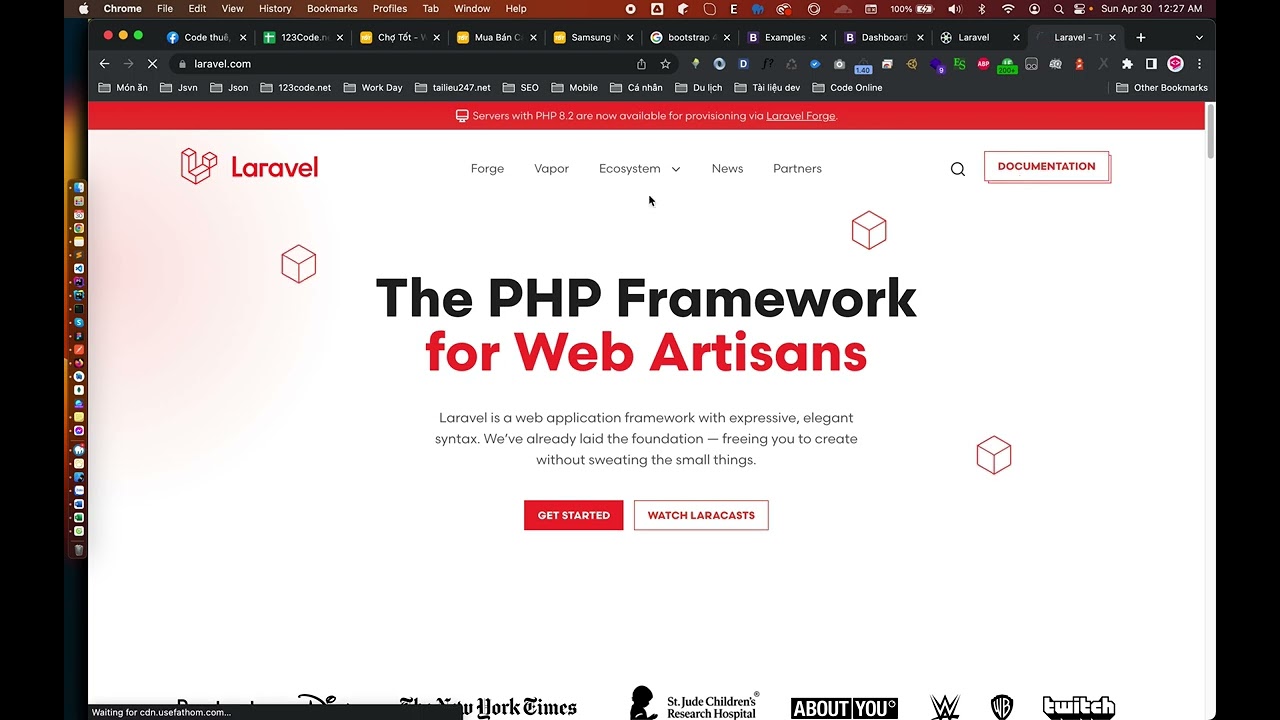Click the GET STARTED button
This screenshot has width=1280, height=720.
click(573, 515)
